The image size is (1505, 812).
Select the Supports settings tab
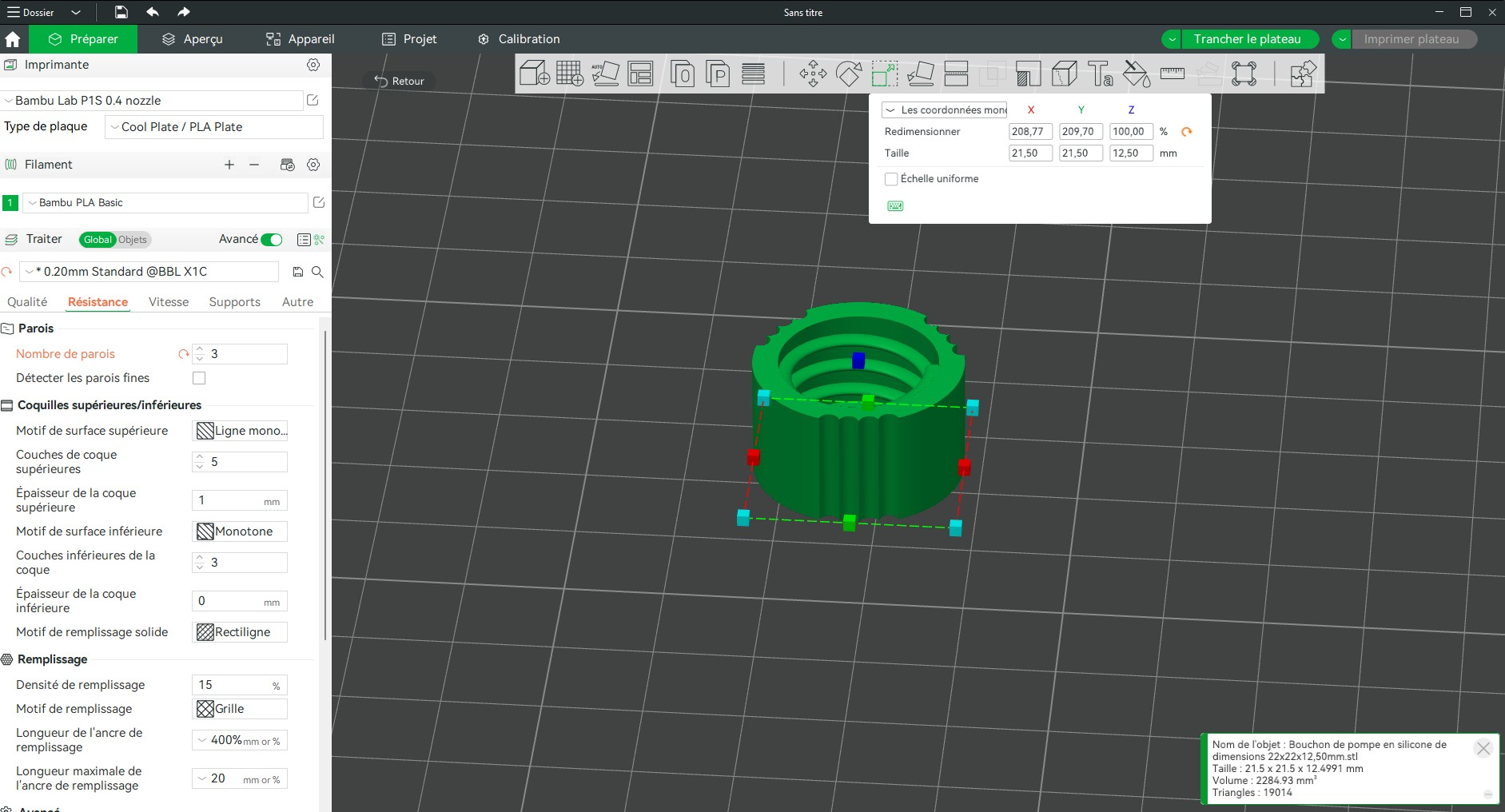coord(234,302)
